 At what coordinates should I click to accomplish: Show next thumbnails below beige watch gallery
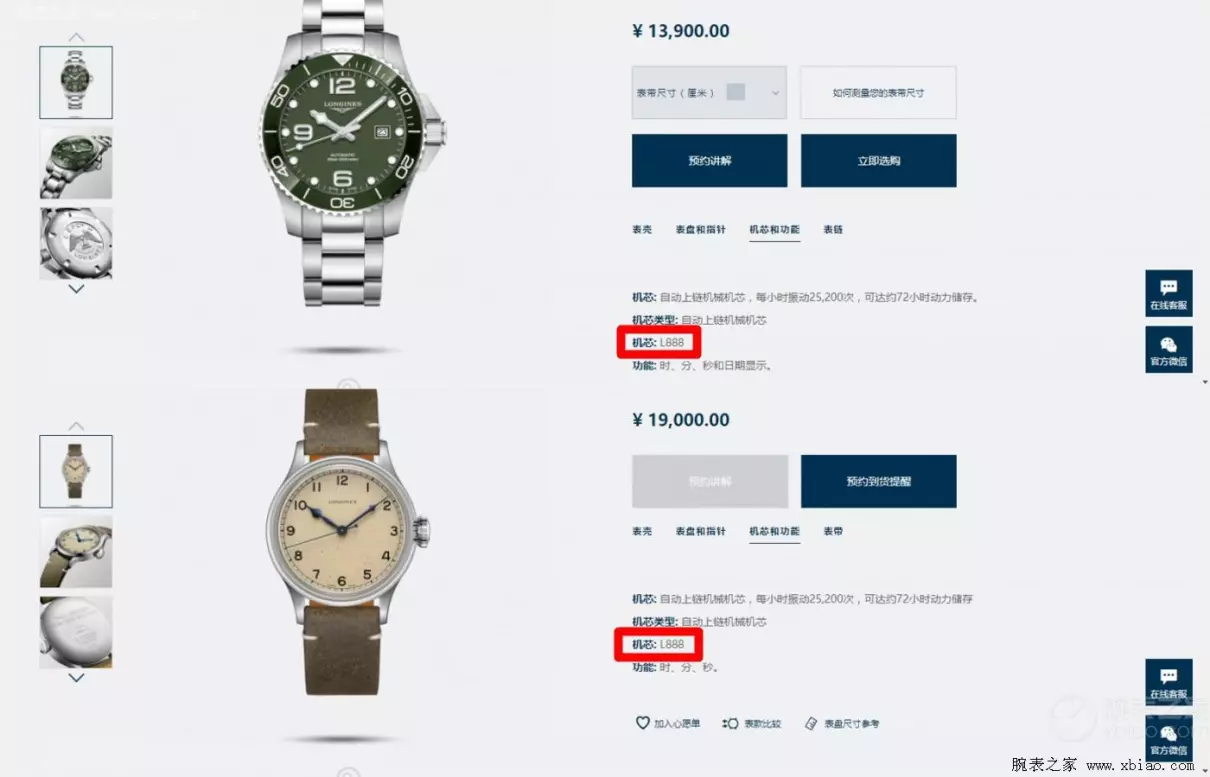click(76, 677)
